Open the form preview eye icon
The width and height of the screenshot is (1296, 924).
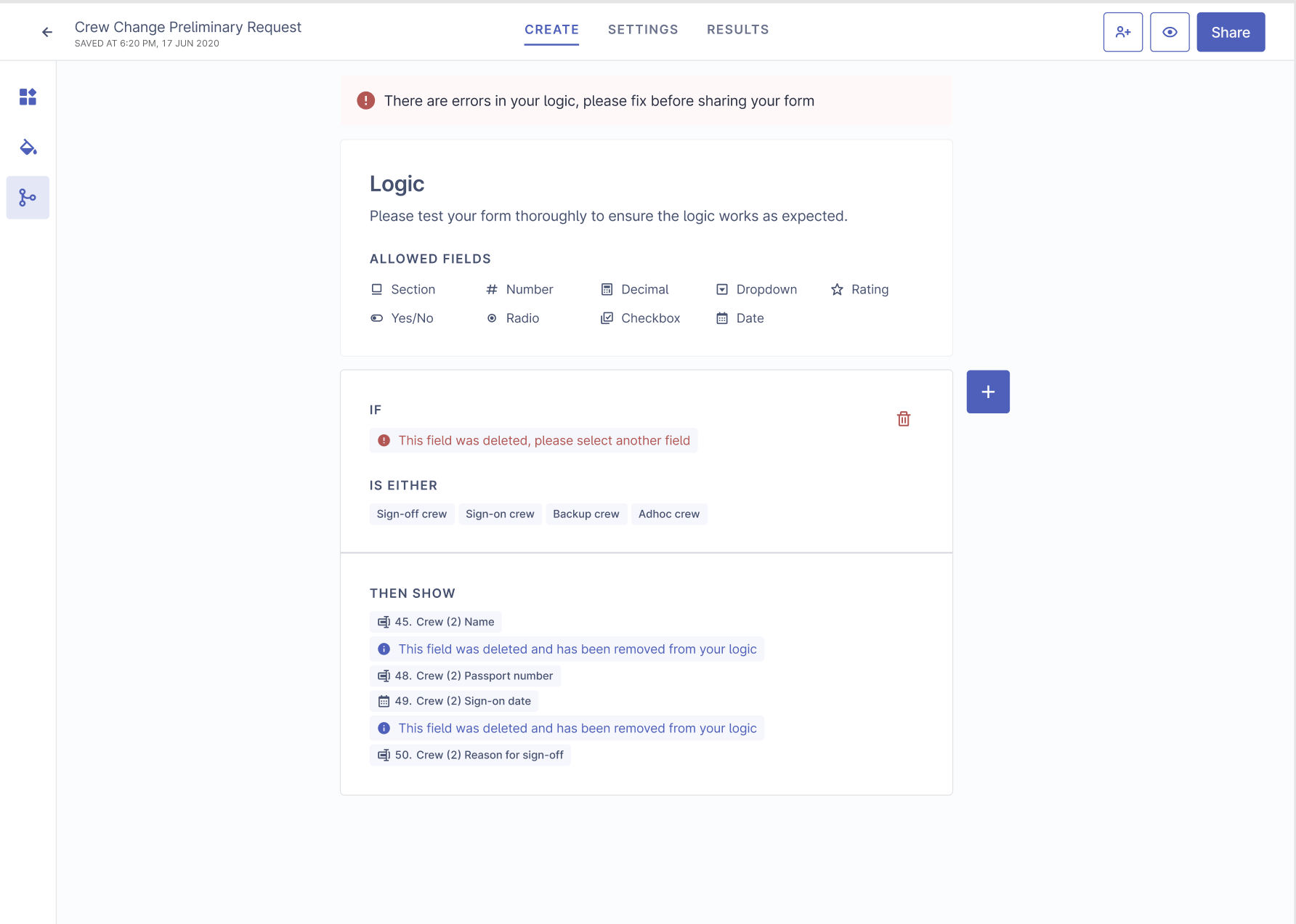pyautogui.click(x=1170, y=31)
